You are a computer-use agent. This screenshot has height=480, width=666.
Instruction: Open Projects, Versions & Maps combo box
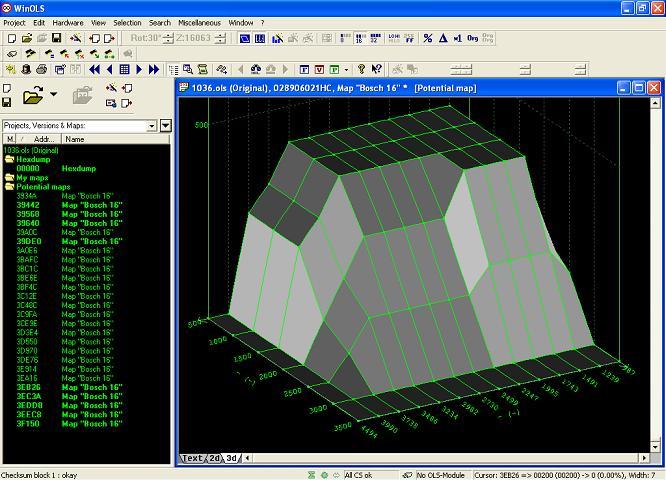pyautogui.click(x=79, y=126)
